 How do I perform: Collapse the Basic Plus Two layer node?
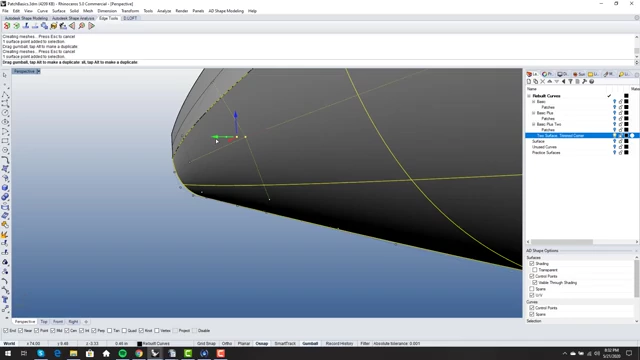(533, 124)
